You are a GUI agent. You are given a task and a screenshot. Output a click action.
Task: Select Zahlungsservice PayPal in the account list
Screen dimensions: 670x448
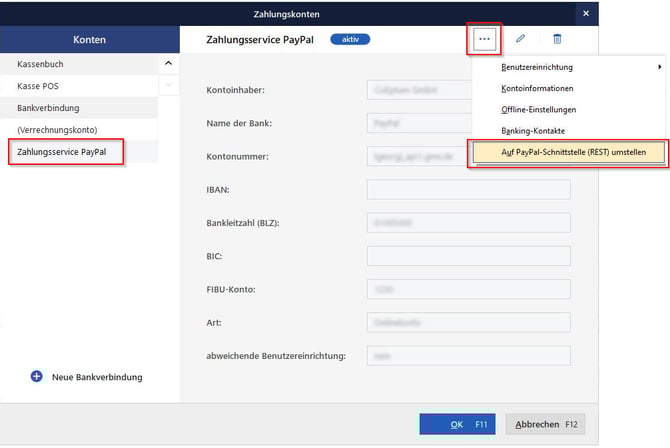point(79,152)
